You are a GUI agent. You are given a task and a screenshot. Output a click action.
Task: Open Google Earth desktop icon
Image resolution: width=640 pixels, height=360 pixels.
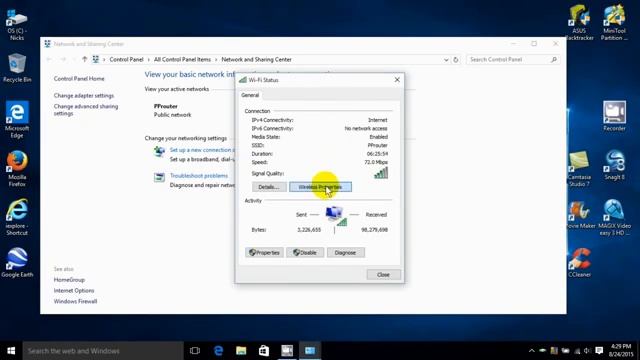point(17,262)
